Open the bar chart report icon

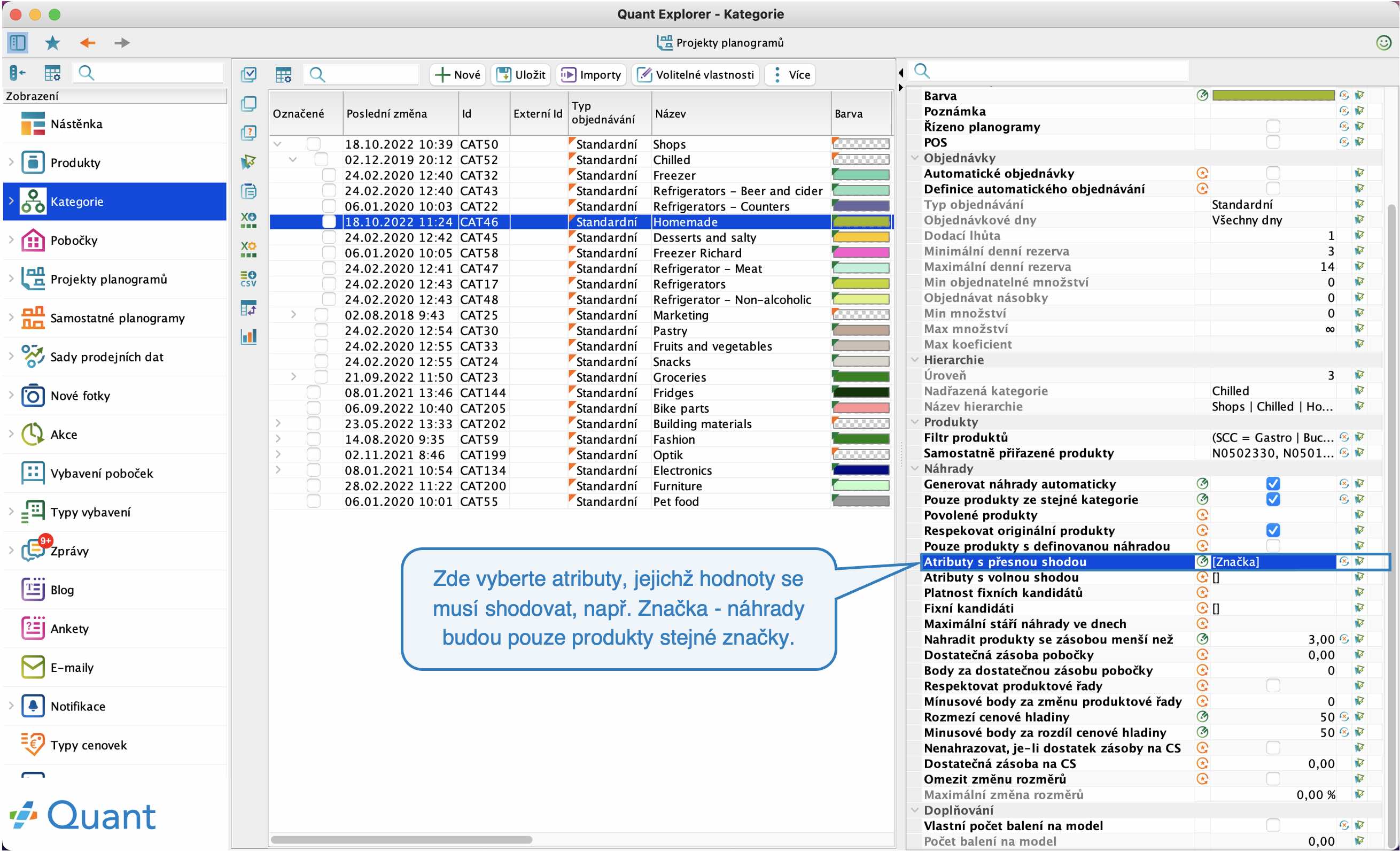click(249, 337)
